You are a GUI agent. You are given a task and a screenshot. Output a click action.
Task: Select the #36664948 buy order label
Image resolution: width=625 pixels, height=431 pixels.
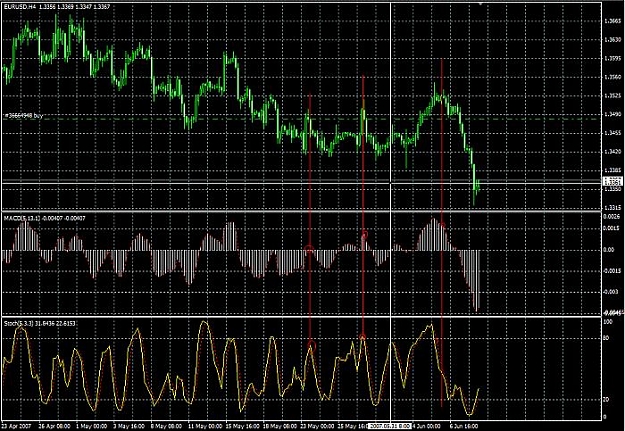click(x=24, y=116)
